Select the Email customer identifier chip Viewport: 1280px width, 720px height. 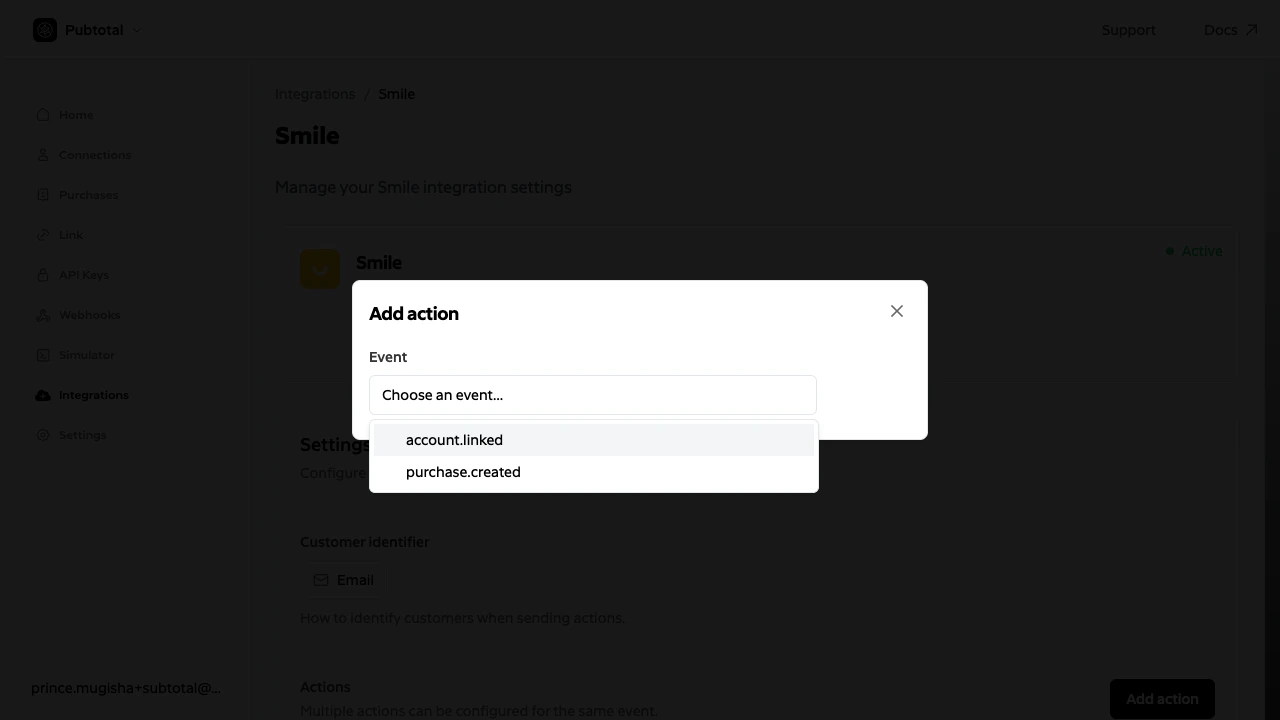pyautogui.click(x=343, y=580)
